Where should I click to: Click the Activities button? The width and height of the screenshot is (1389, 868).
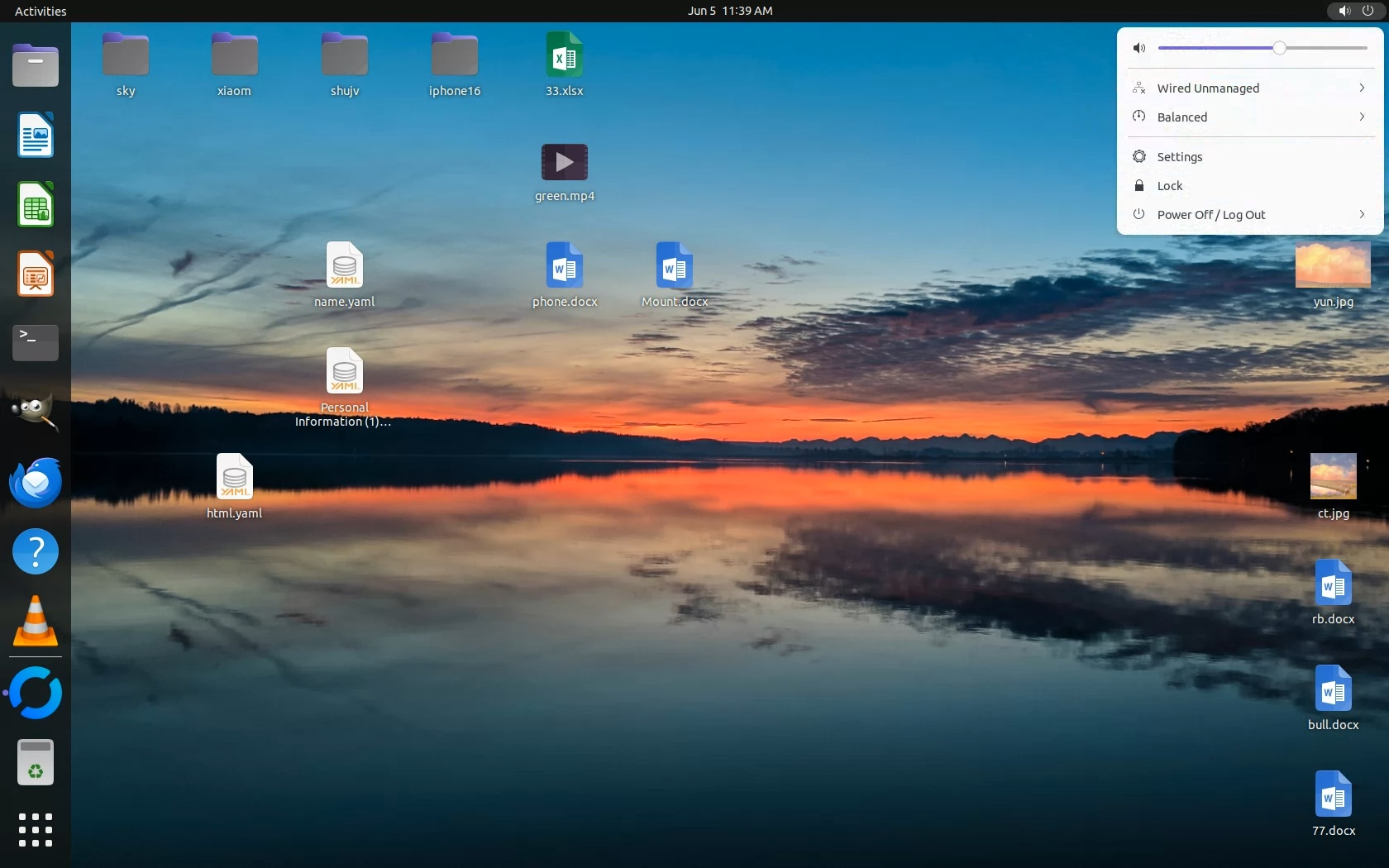click(41, 11)
